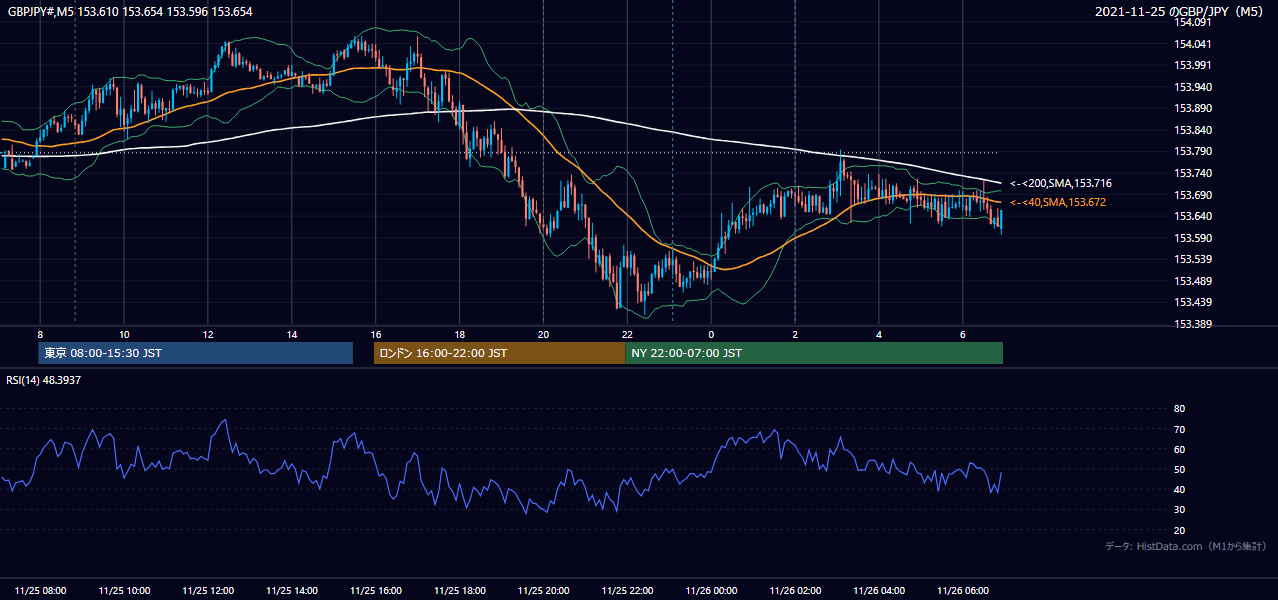Click price level 153.740 on the axis
This screenshot has width=1278, height=600.
point(1192,173)
